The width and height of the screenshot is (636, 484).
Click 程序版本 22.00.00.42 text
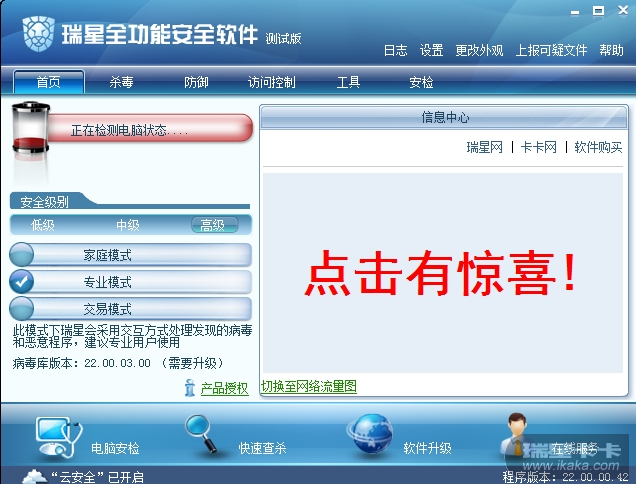click(x=566, y=477)
